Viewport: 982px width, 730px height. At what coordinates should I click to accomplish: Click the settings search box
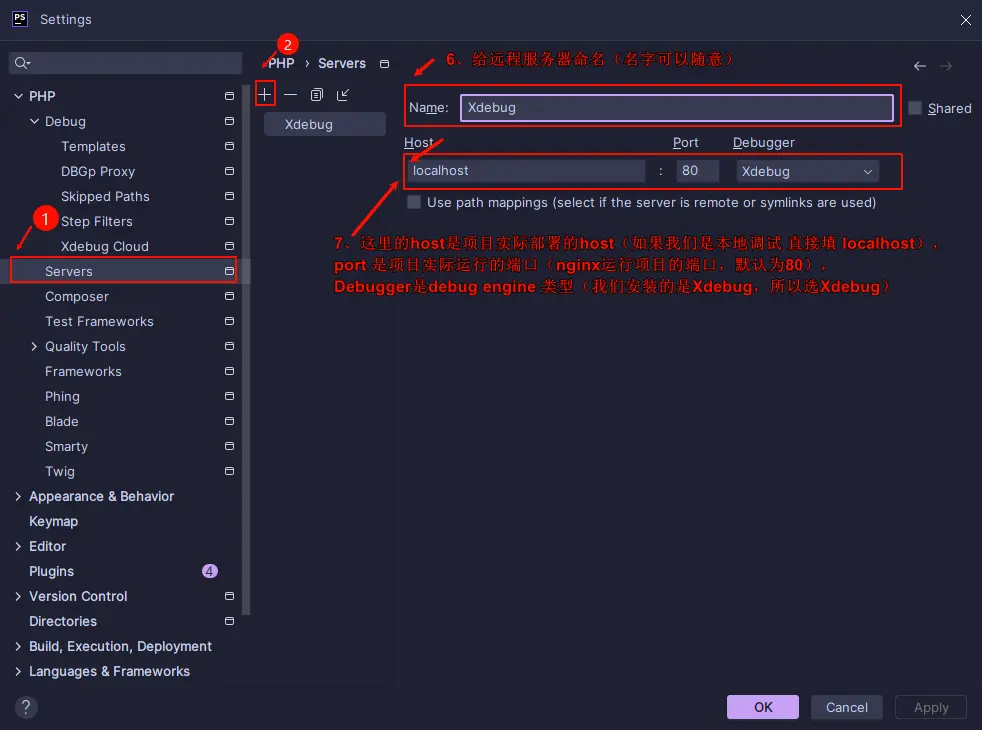coord(125,63)
